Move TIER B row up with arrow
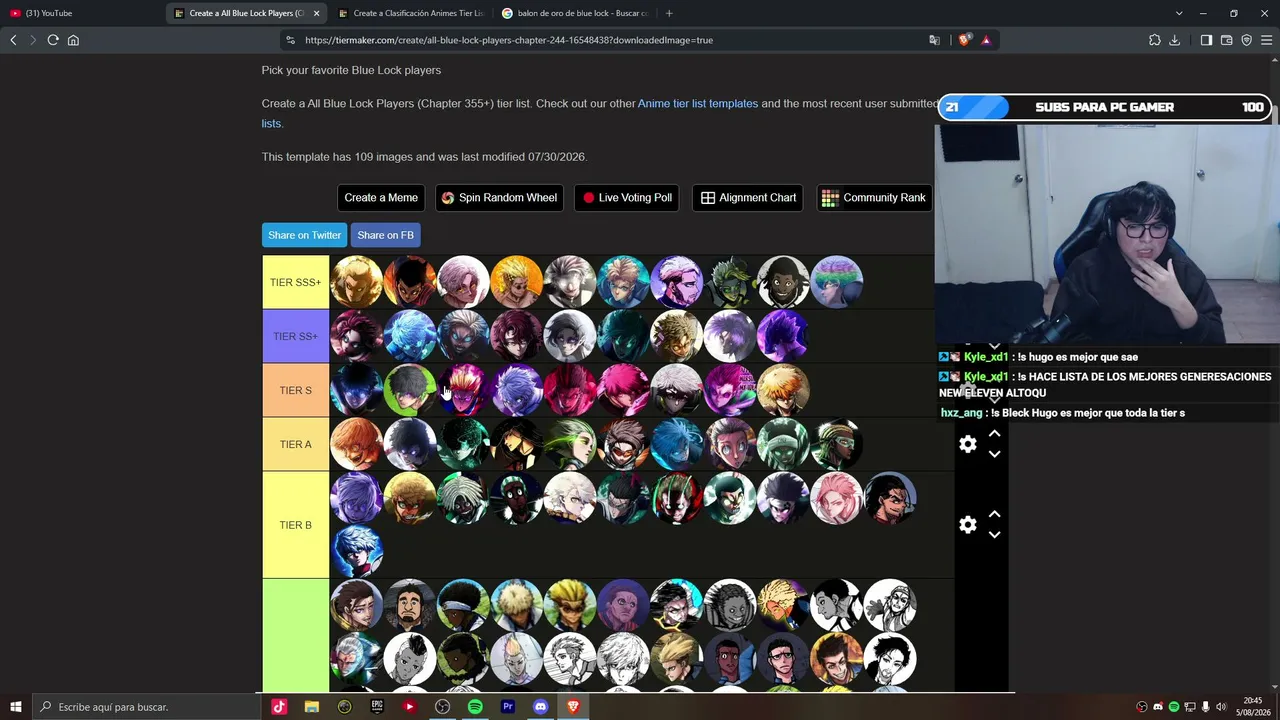Image resolution: width=1280 pixels, height=720 pixels. click(x=994, y=515)
